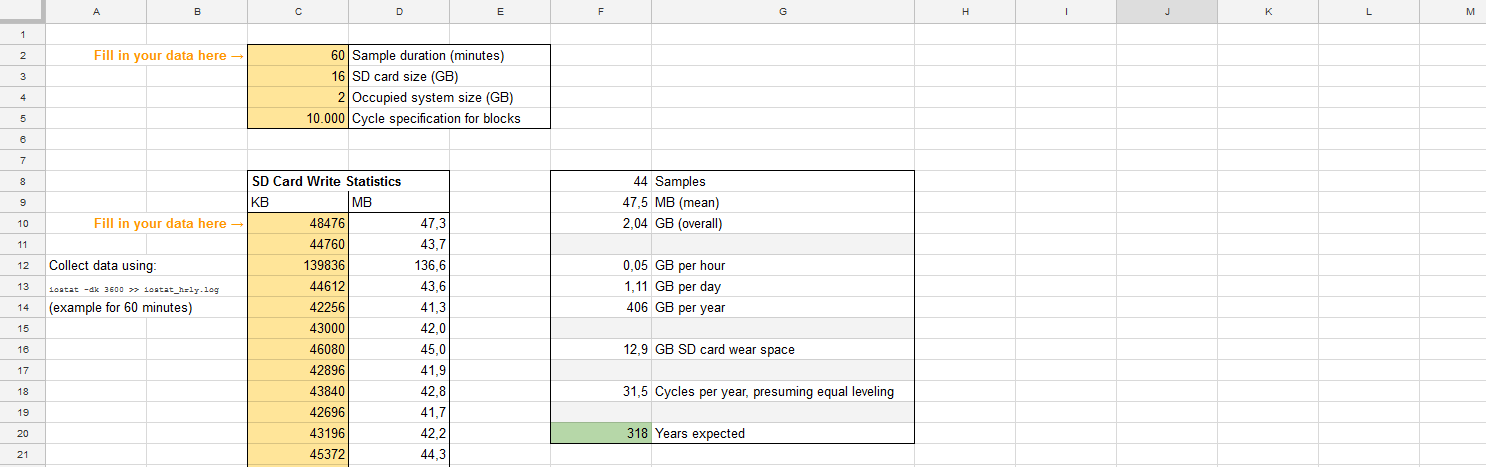Select column header G
This screenshot has width=1486, height=467.
pyautogui.click(x=782, y=11)
